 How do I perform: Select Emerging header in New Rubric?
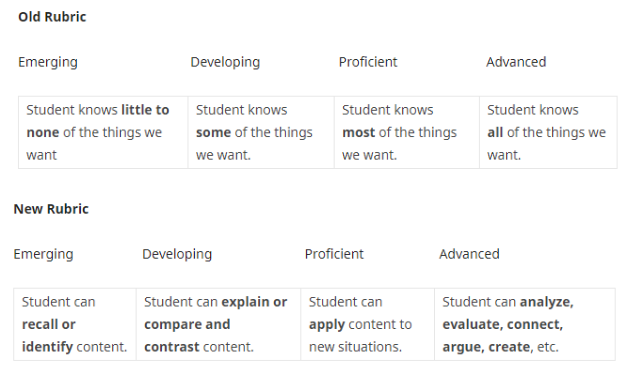tap(43, 254)
